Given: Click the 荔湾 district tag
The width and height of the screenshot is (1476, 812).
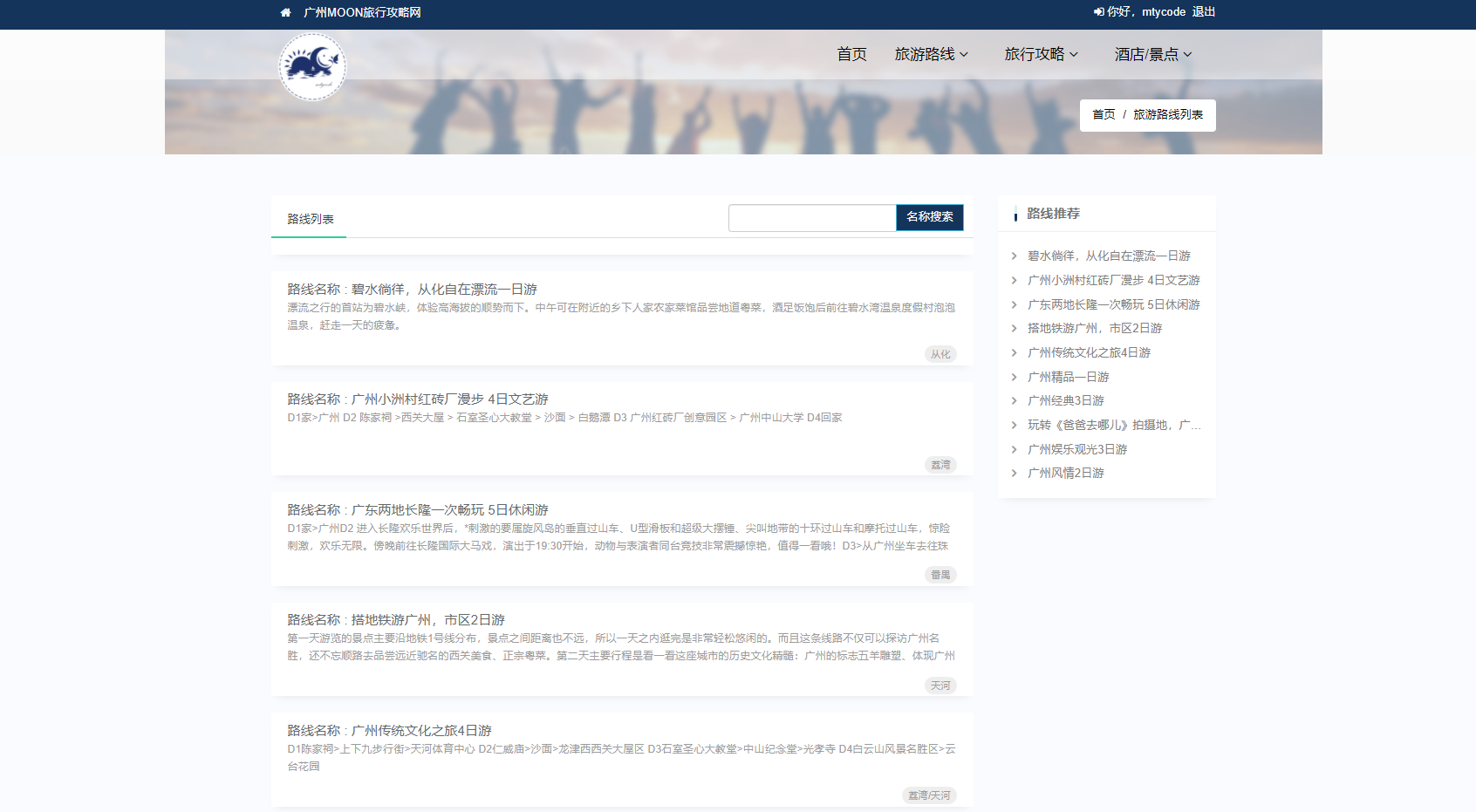Looking at the screenshot, I should tap(940, 465).
